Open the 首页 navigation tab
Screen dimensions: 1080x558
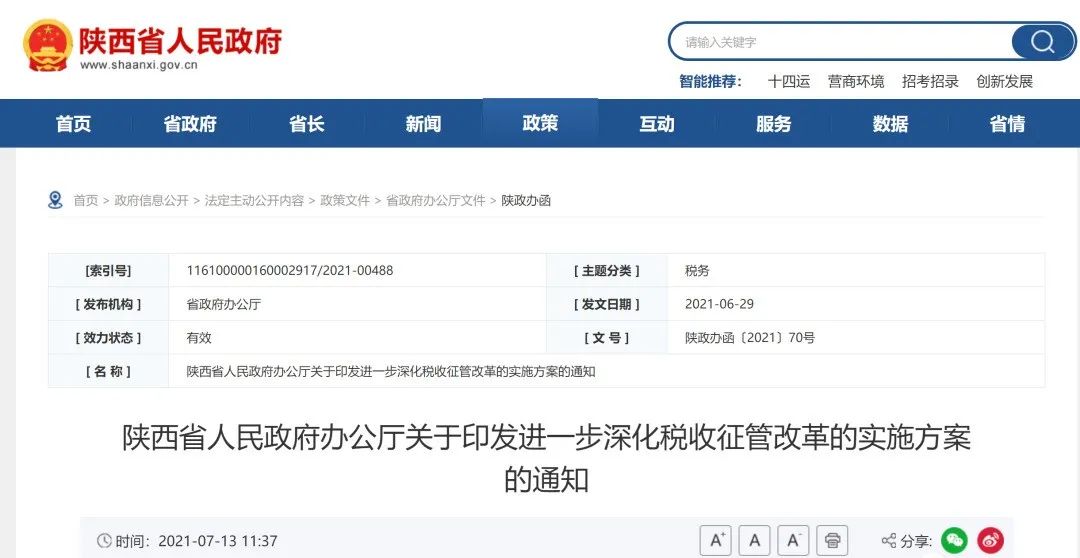(x=74, y=124)
